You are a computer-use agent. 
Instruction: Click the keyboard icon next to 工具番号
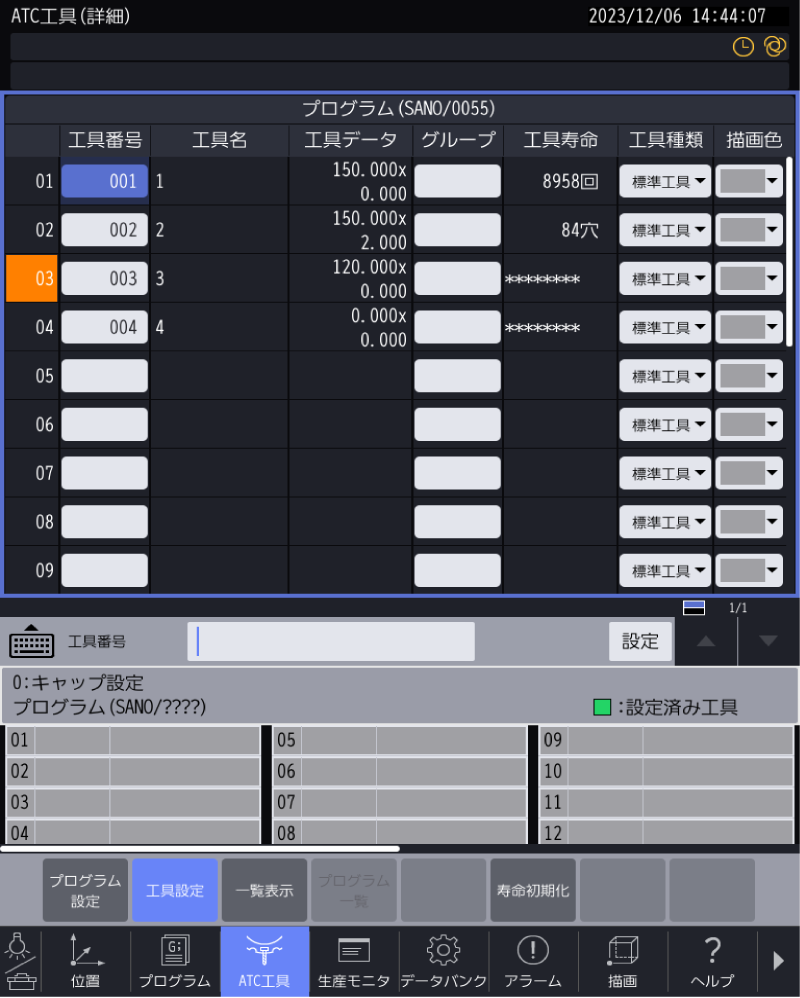tap(32, 642)
